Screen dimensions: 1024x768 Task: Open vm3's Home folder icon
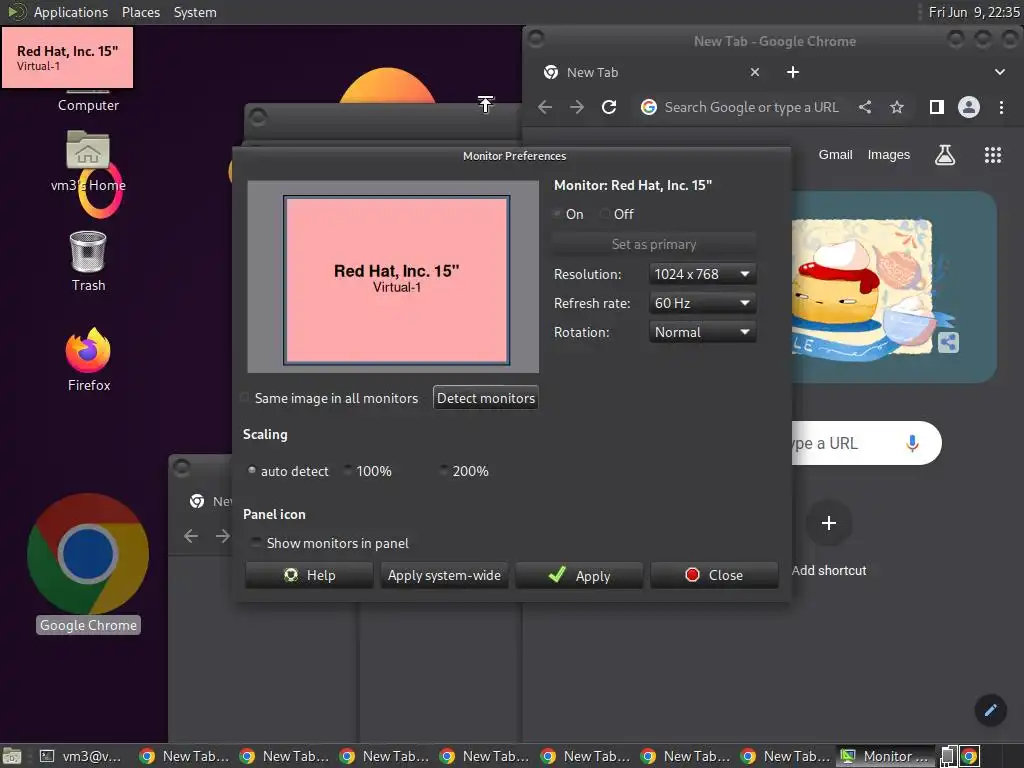click(x=88, y=162)
